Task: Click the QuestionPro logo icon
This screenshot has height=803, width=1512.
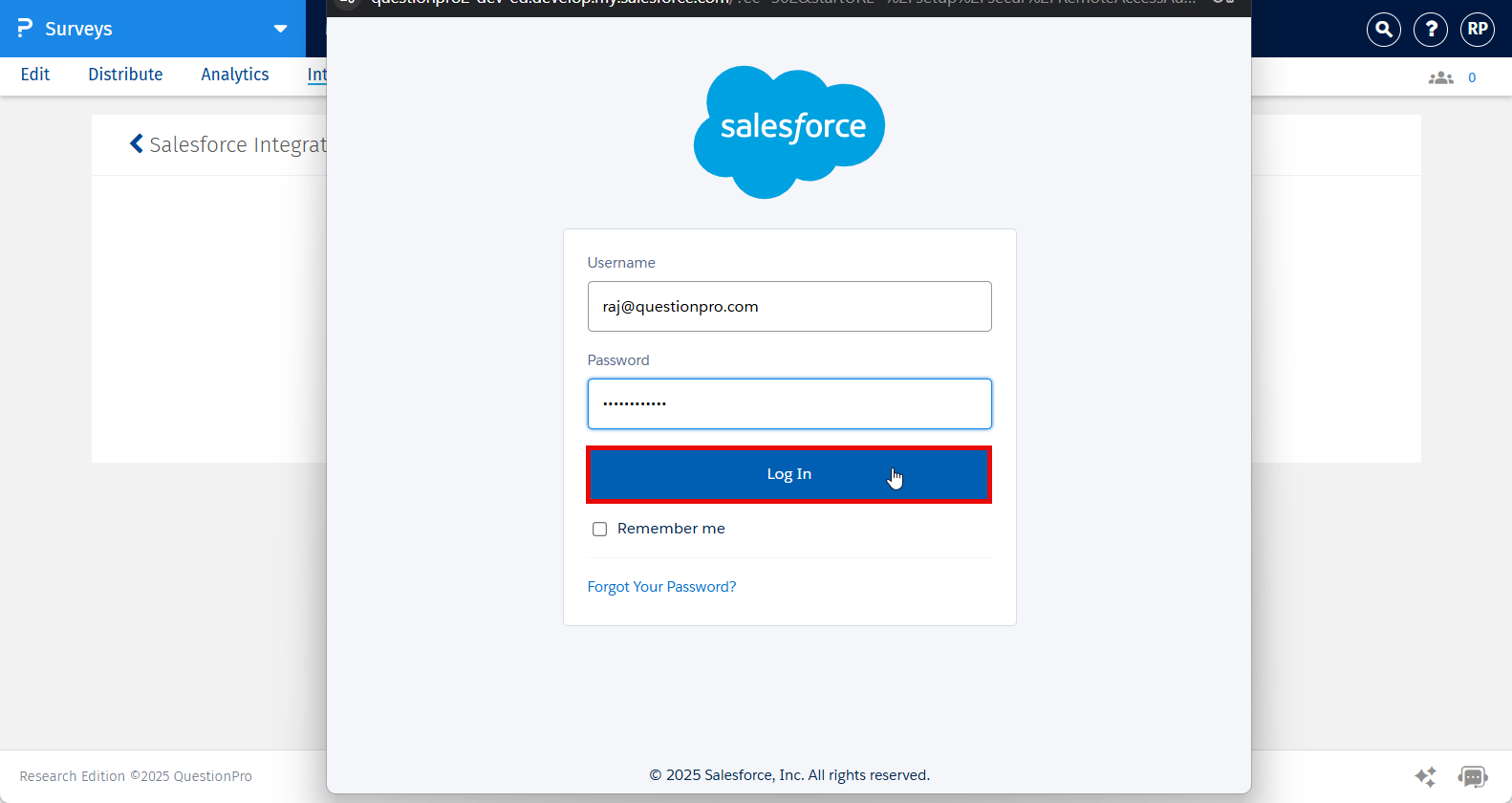Action: [x=25, y=28]
